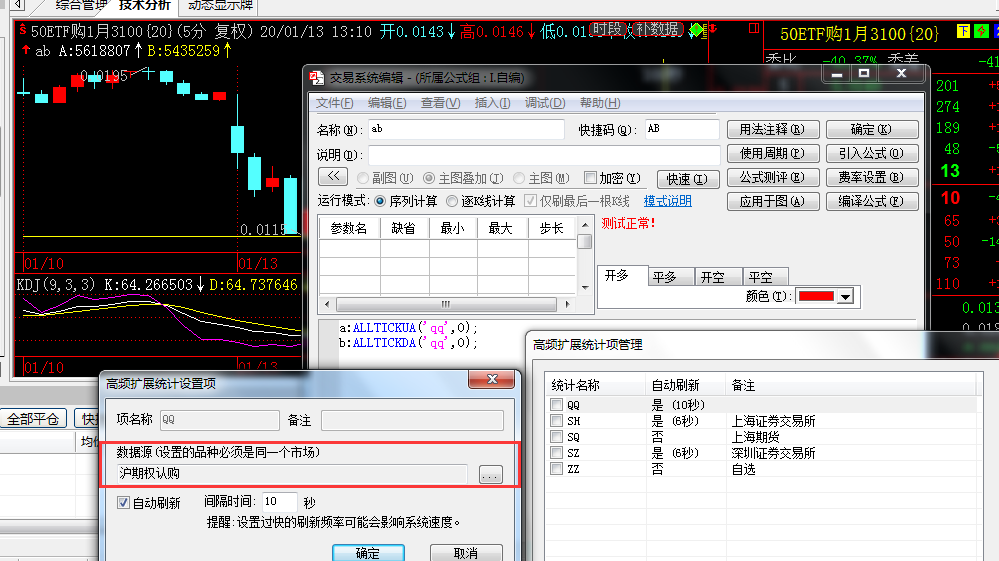Select 逐K线计算 run mode

[452, 201]
